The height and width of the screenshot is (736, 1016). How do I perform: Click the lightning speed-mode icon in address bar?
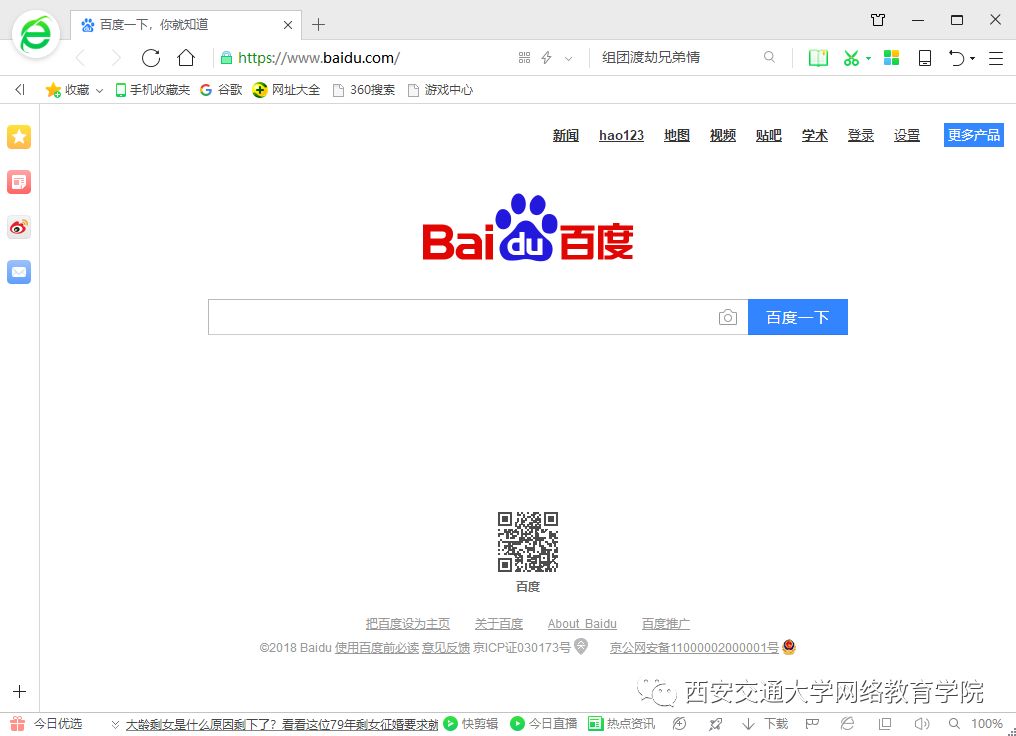pos(546,58)
